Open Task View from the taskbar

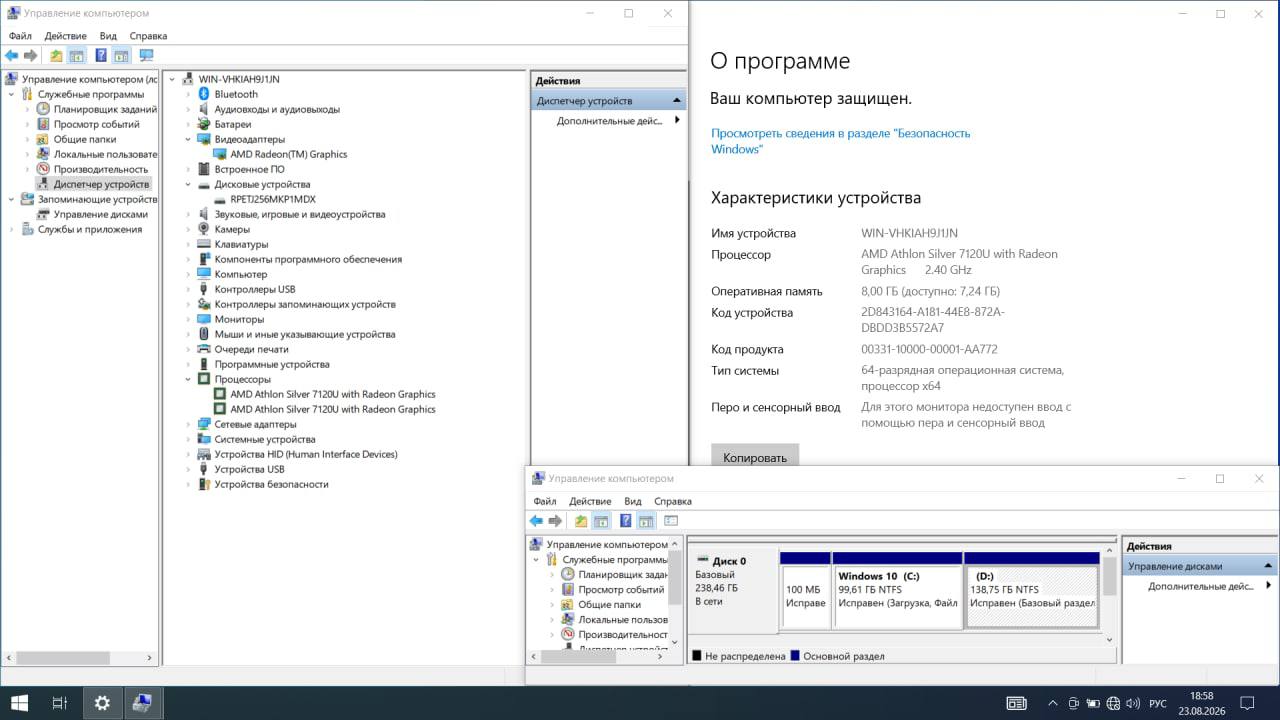(59, 703)
